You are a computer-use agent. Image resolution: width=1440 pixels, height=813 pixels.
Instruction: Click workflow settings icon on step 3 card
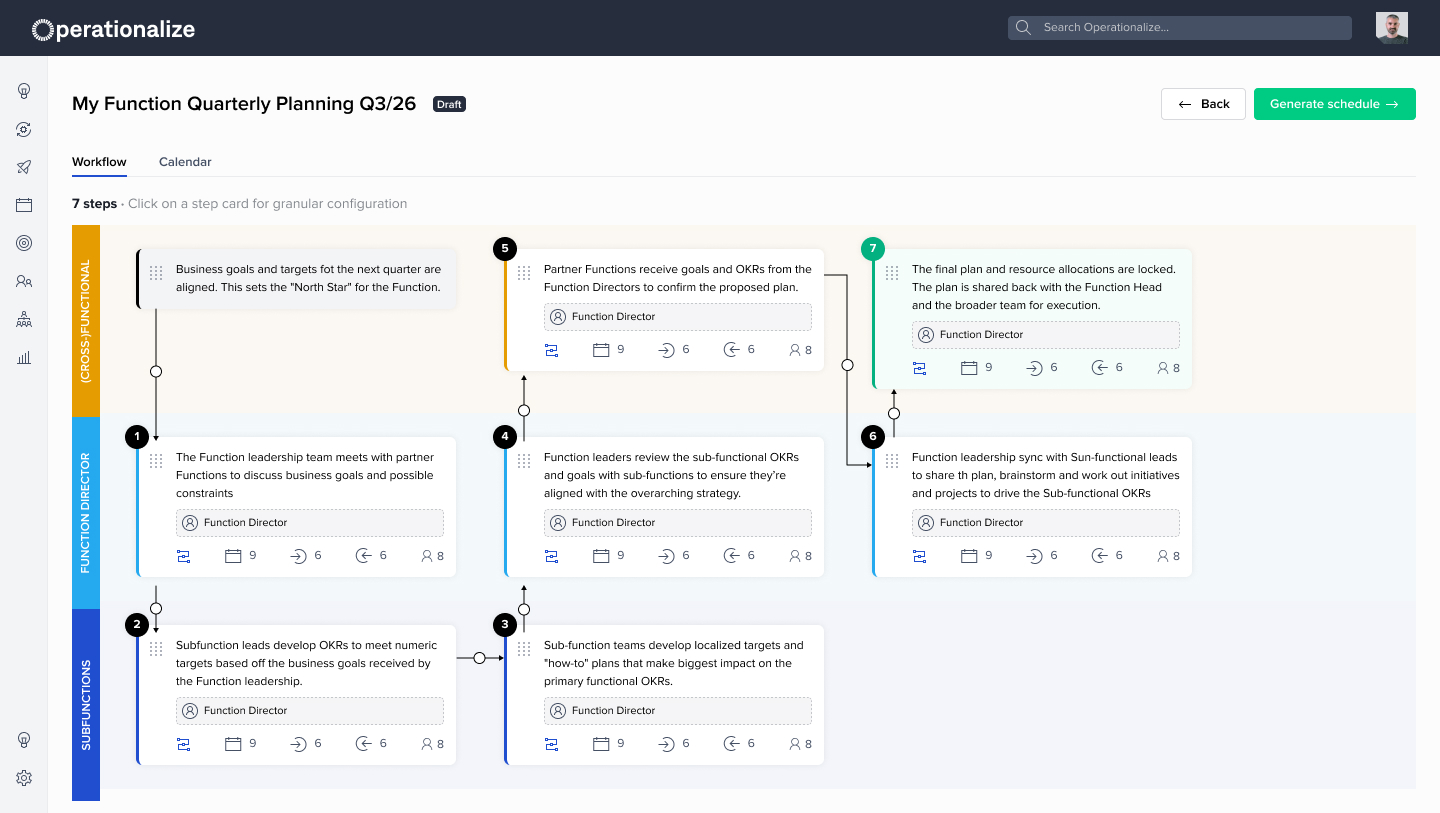tap(551, 744)
